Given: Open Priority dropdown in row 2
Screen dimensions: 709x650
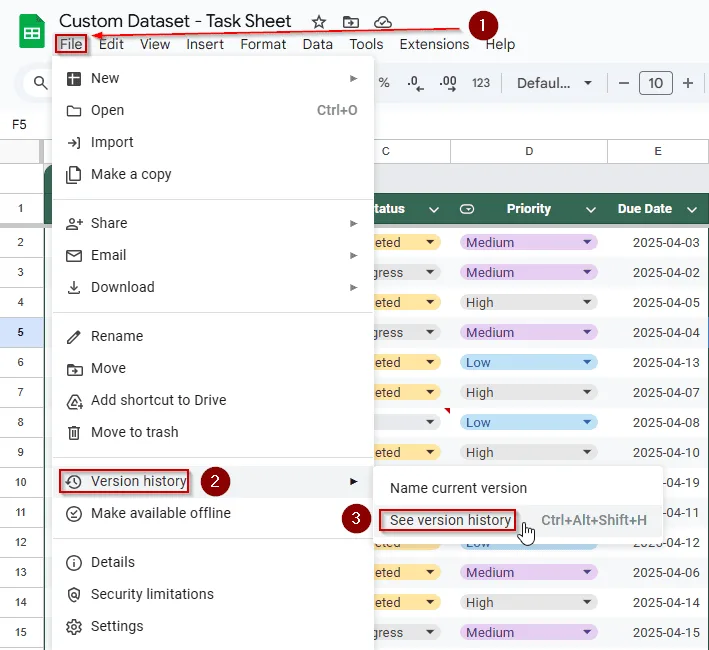Looking at the screenshot, I should (x=587, y=242).
